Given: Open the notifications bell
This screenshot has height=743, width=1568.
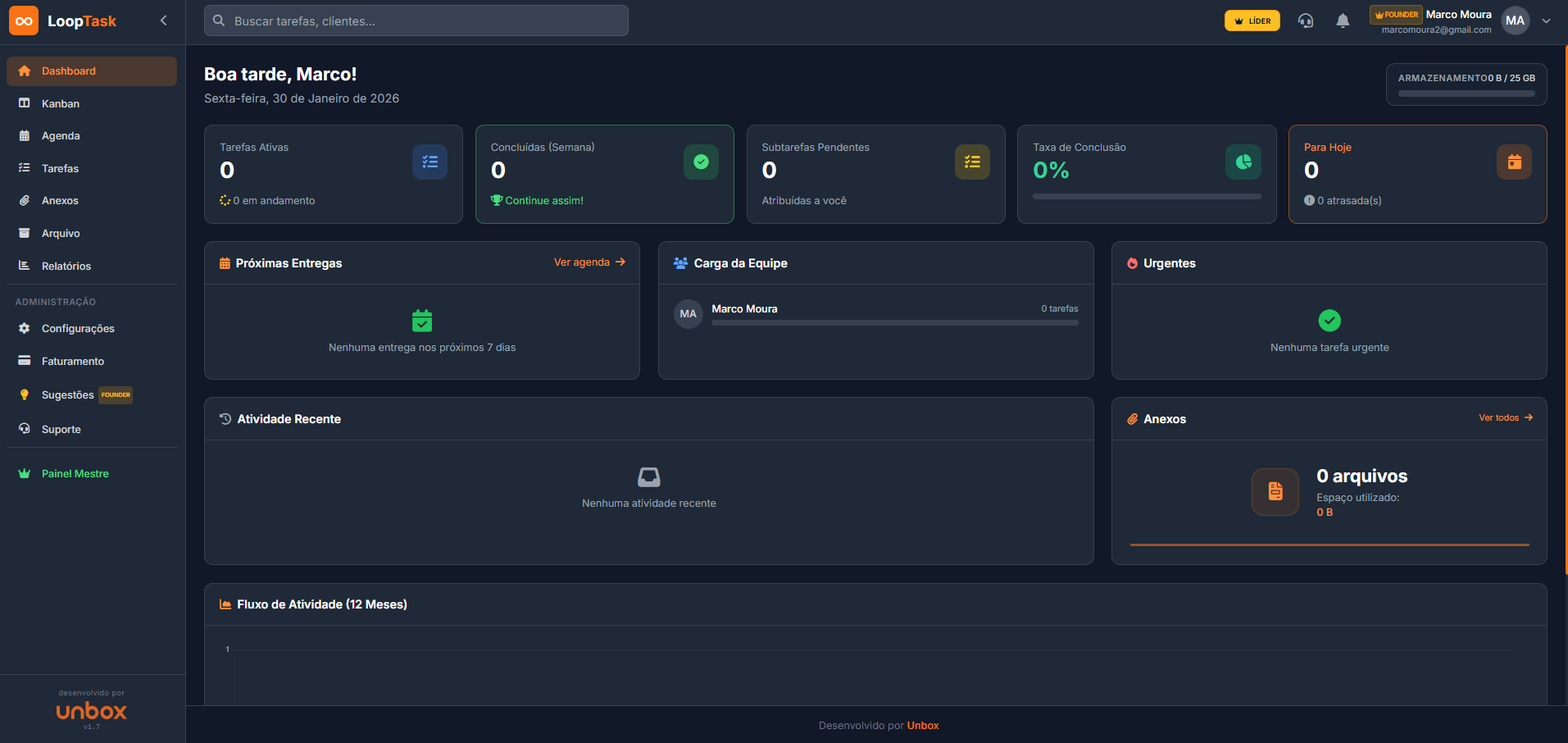Looking at the screenshot, I should [x=1343, y=21].
